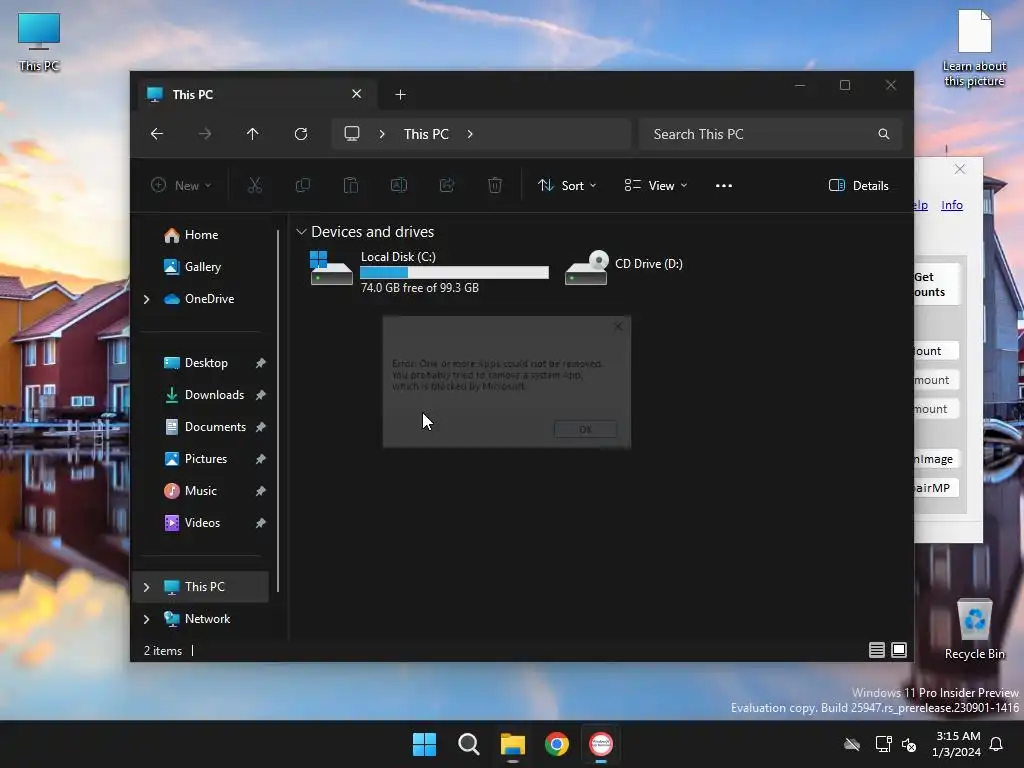Click chevron after This PC in address bar

tap(470, 134)
